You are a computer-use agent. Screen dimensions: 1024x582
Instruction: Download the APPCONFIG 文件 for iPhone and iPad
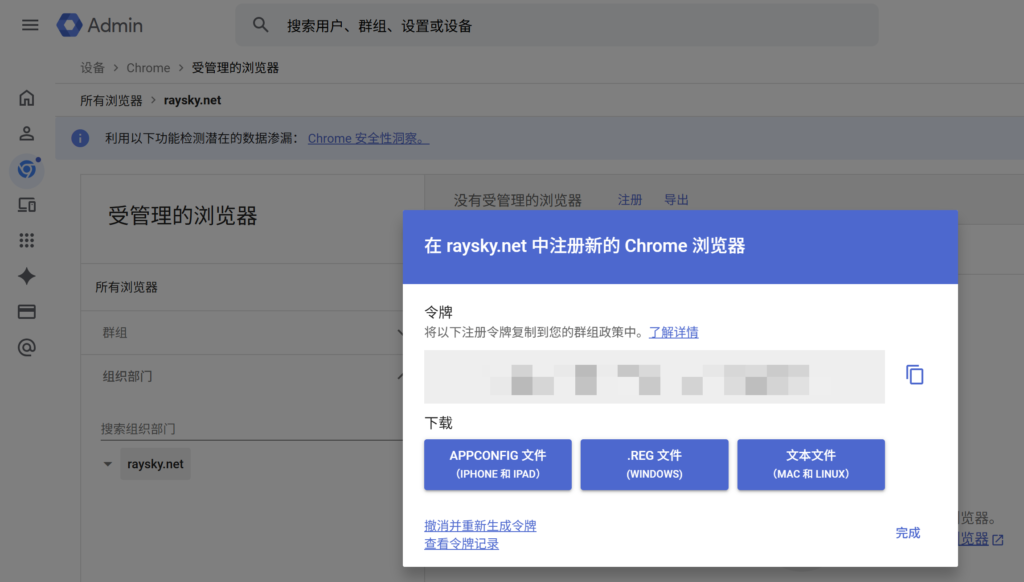pos(497,464)
